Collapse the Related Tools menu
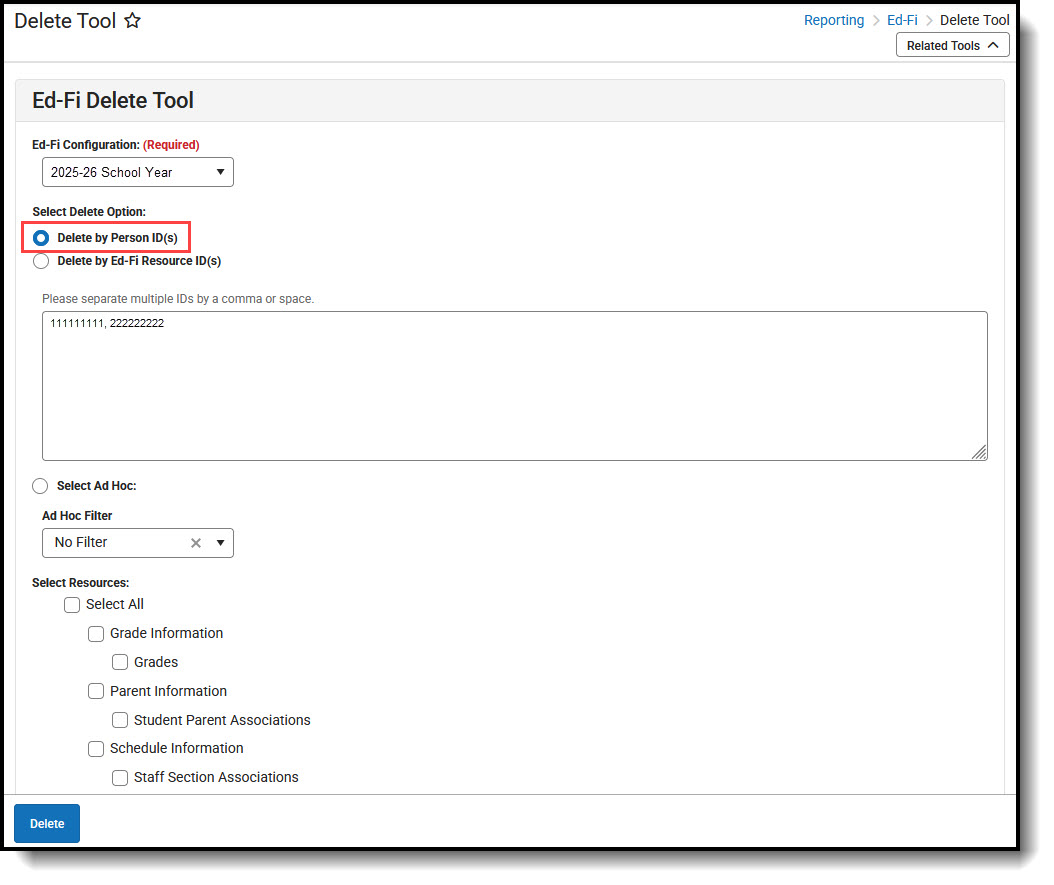Image resolution: width=1054 pixels, height=885 pixels. point(952,46)
